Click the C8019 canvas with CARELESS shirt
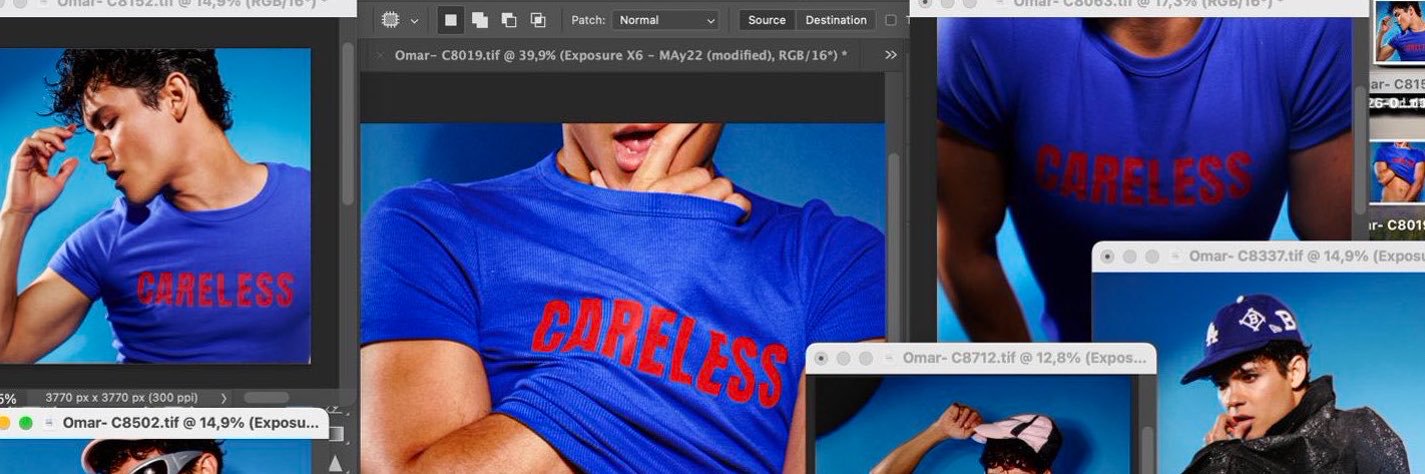This screenshot has width=1425, height=474. (x=622, y=298)
